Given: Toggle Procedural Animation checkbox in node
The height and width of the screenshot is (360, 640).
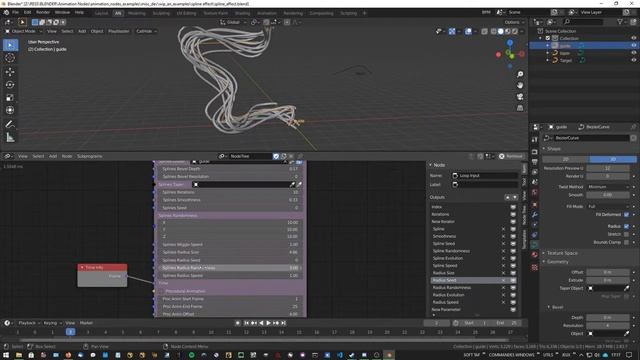Looking at the screenshot, I should point(162,291).
